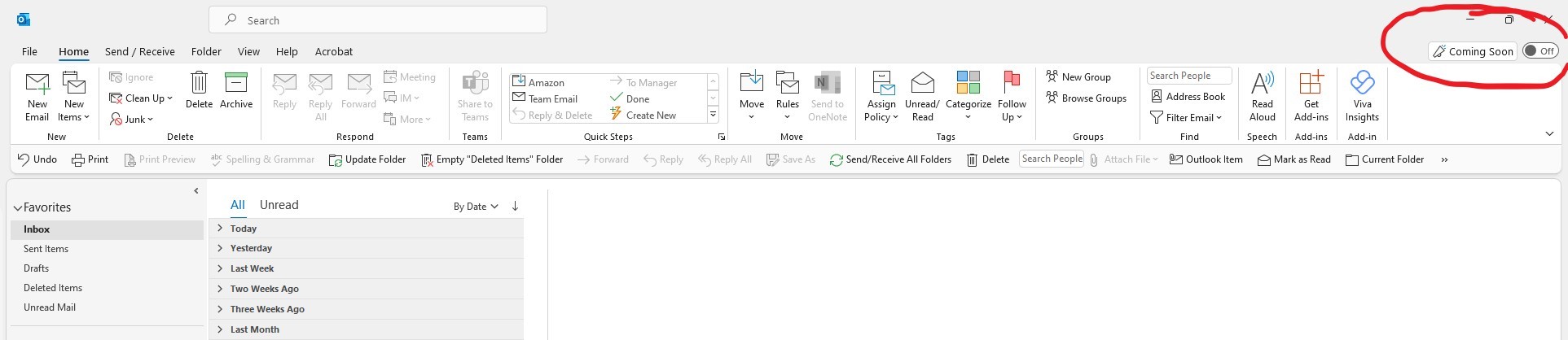Image resolution: width=1568 pixels, height=340 pixels.
Task: Click the Delete trash can icon in ribbon
Action: pyautogui.click(x=199, y=83)
